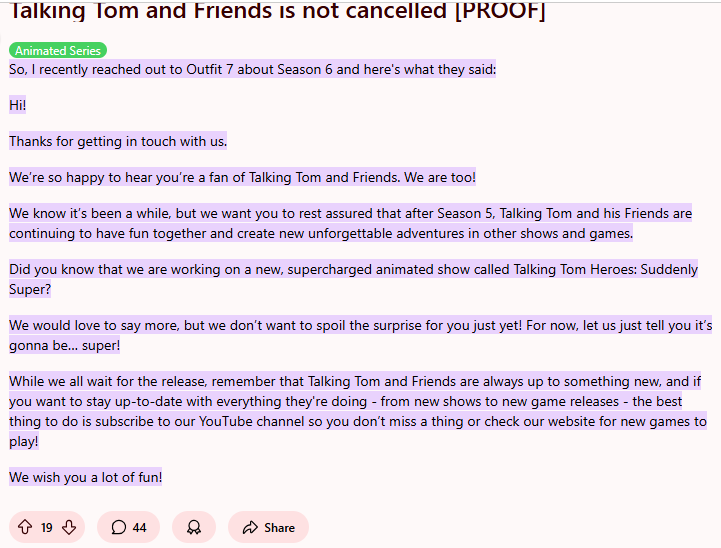Click 'Thanks for getting in touch with us.'
Screen dimensions: 721x548
pos(118,141)
